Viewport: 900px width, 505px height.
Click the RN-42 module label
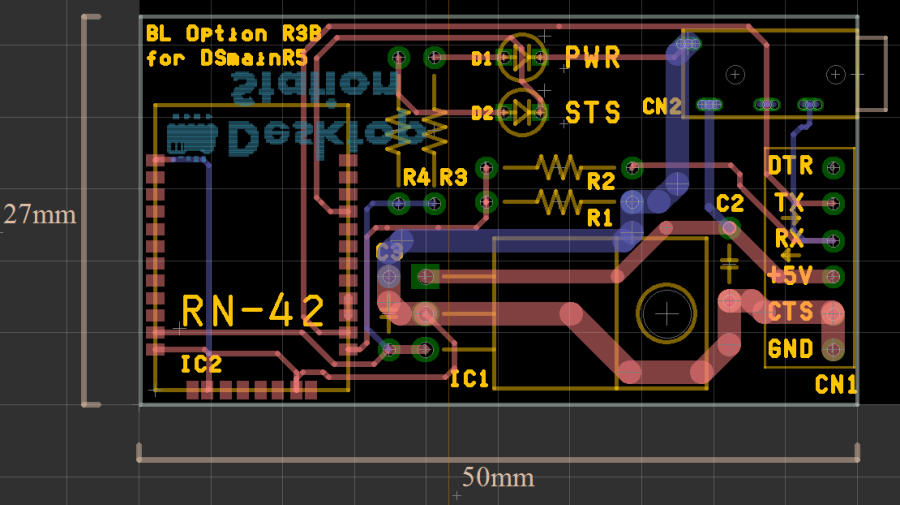point(254,312)
